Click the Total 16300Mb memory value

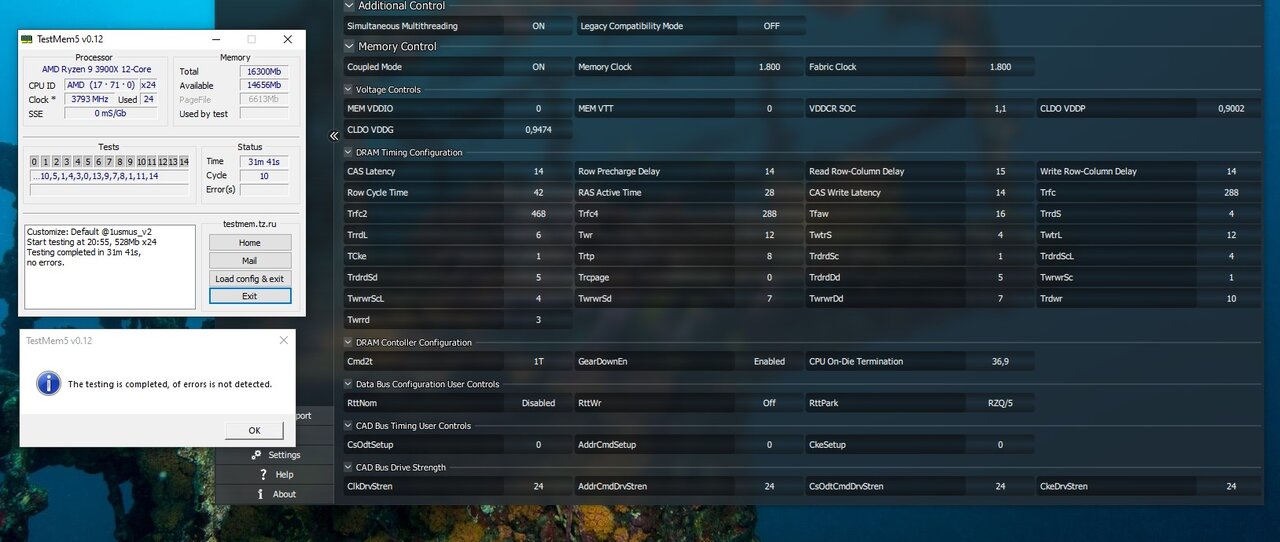[x=264, y=72]
